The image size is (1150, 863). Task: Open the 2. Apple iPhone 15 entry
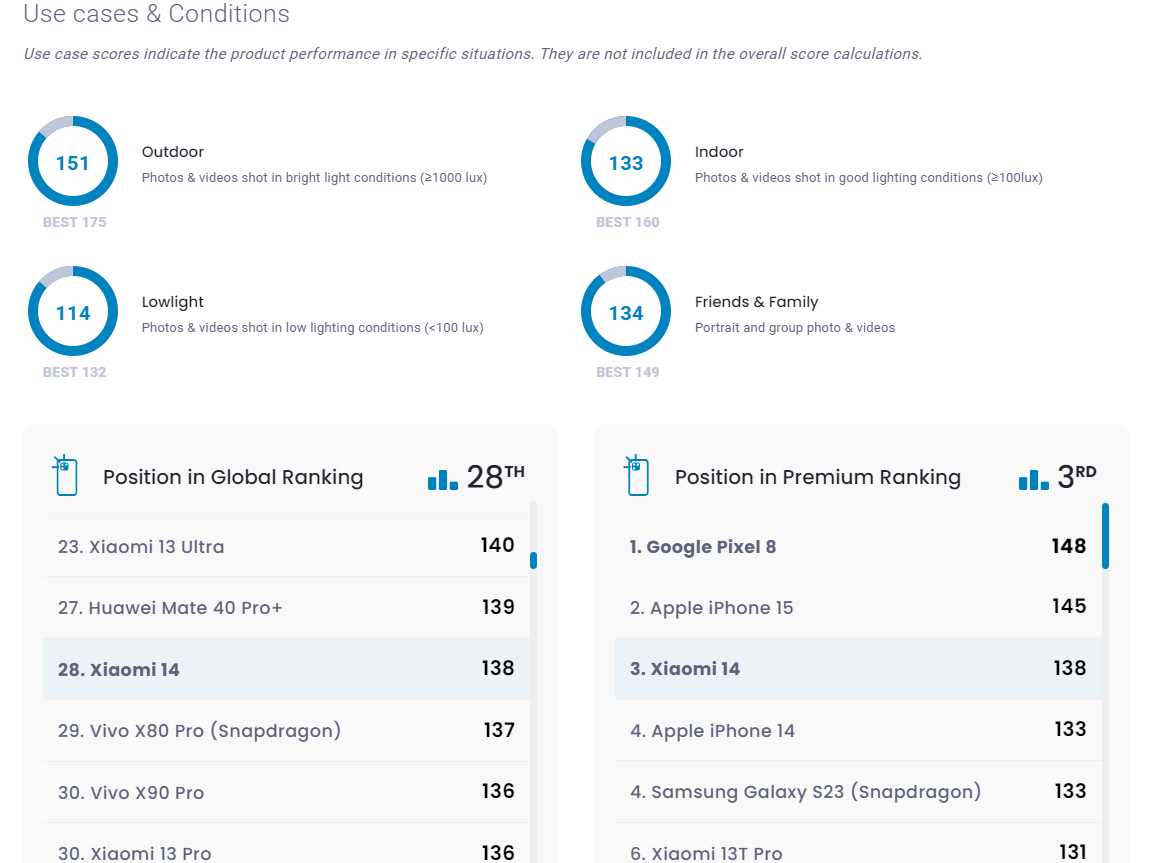[x=858, y=607]
